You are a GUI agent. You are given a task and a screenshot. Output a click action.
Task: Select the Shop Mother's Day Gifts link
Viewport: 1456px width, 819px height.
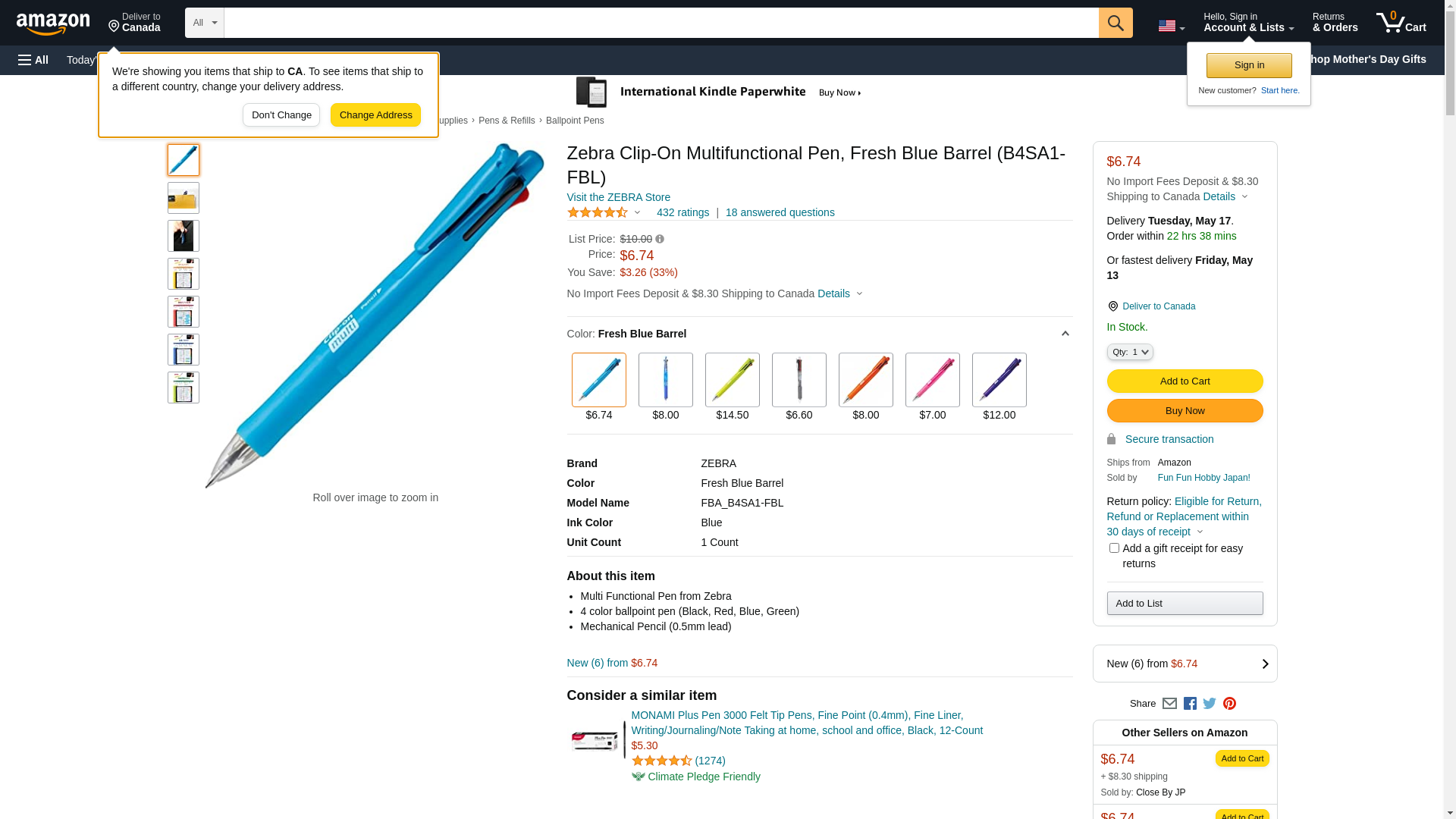[x=1369, y=59]
